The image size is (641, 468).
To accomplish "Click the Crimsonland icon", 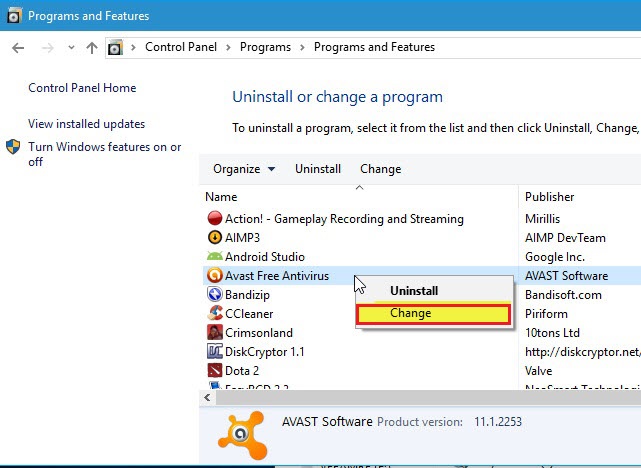I will pyautogui.click(x=215, y=332).
